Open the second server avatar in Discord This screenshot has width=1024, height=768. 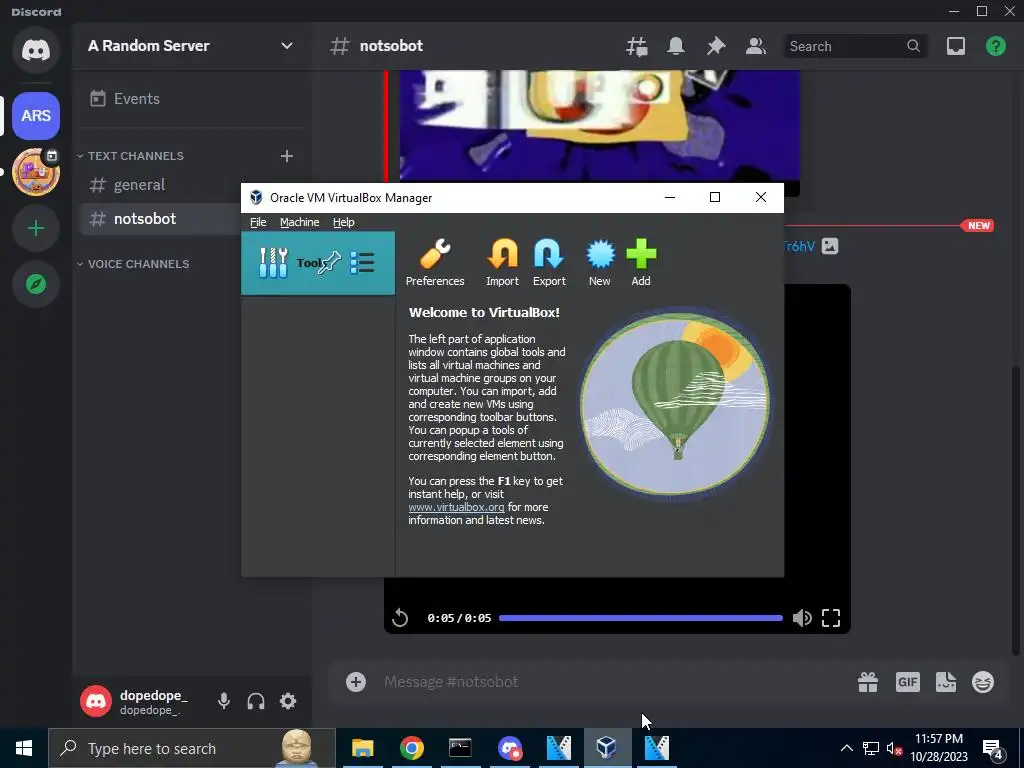36,172
